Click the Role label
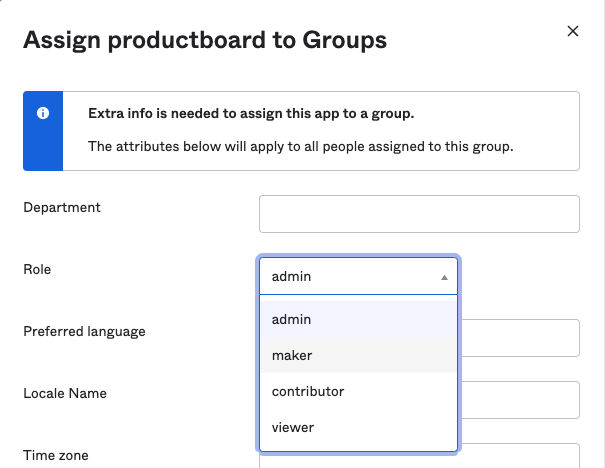 37,269
